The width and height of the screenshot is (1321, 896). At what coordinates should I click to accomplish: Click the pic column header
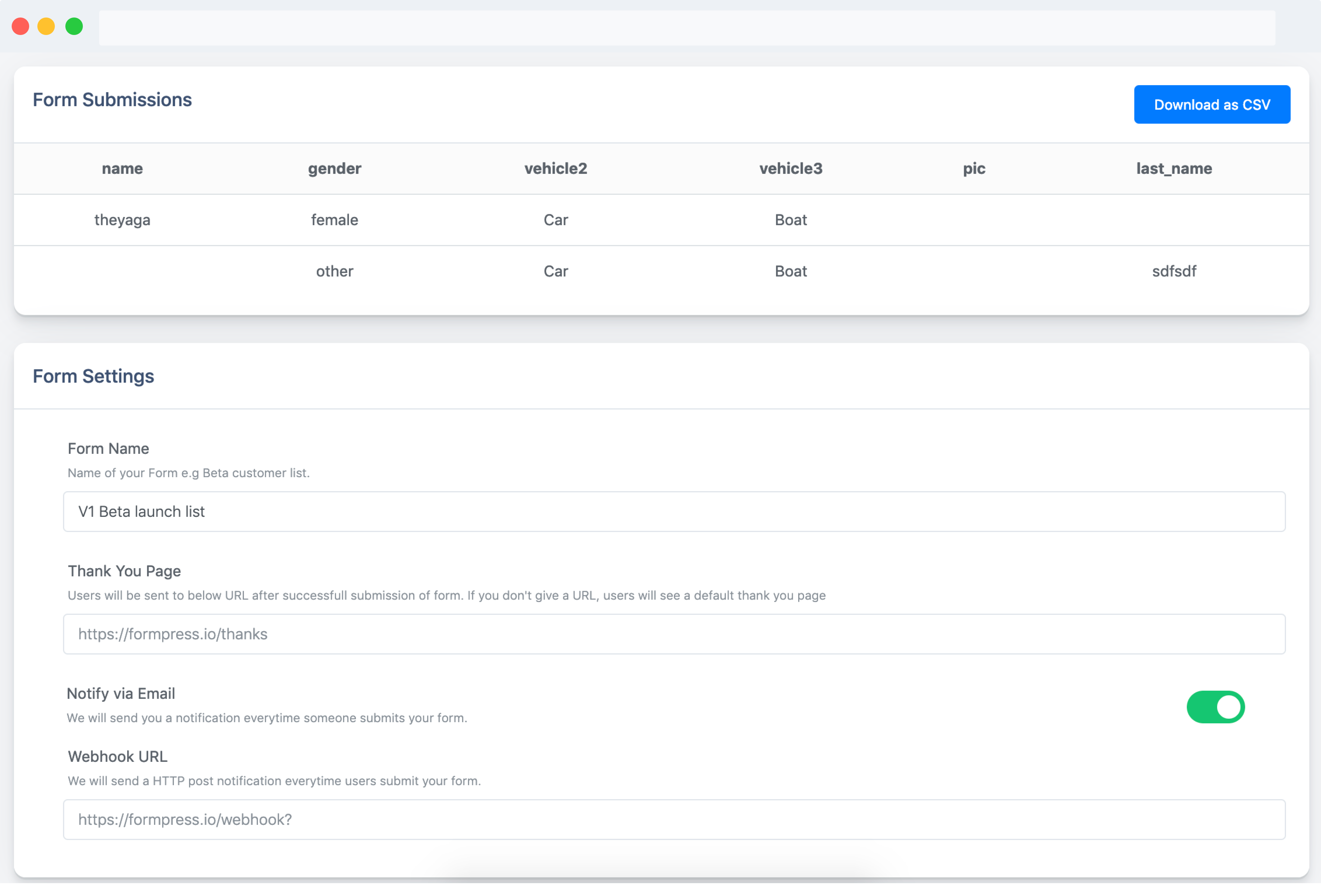pos(974,168)
